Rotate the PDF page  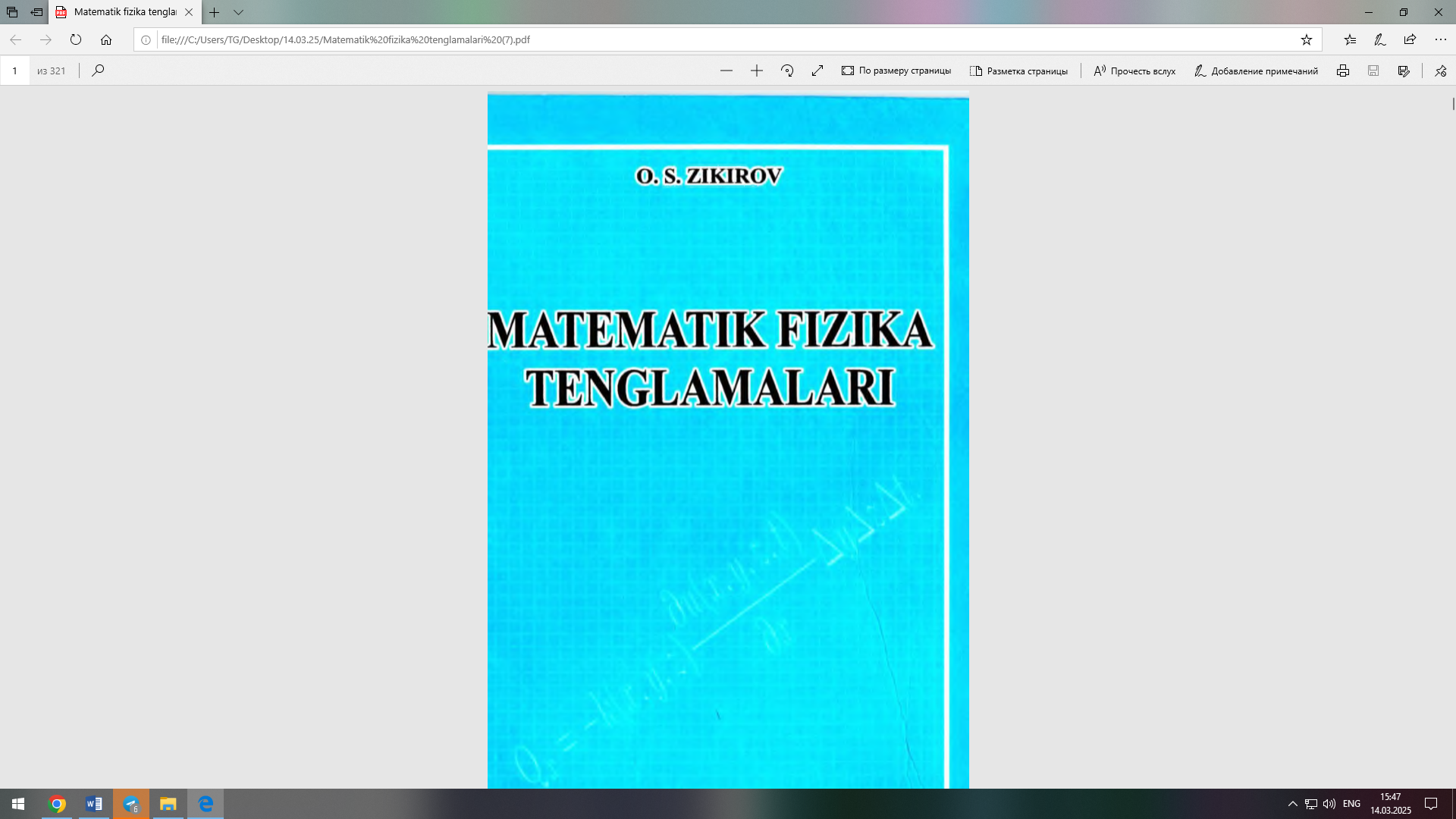click(787, 71)
